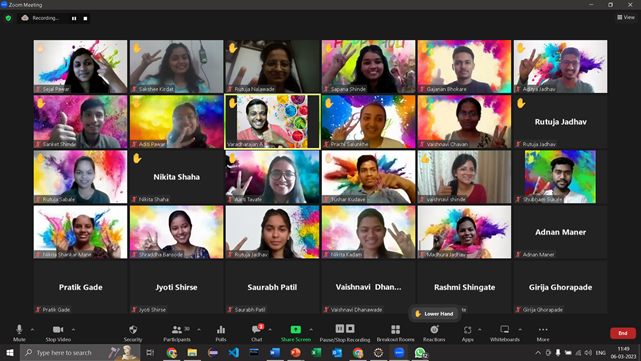
Task: End the meeting
Action: pyautogui.click(x=623, y=333)
